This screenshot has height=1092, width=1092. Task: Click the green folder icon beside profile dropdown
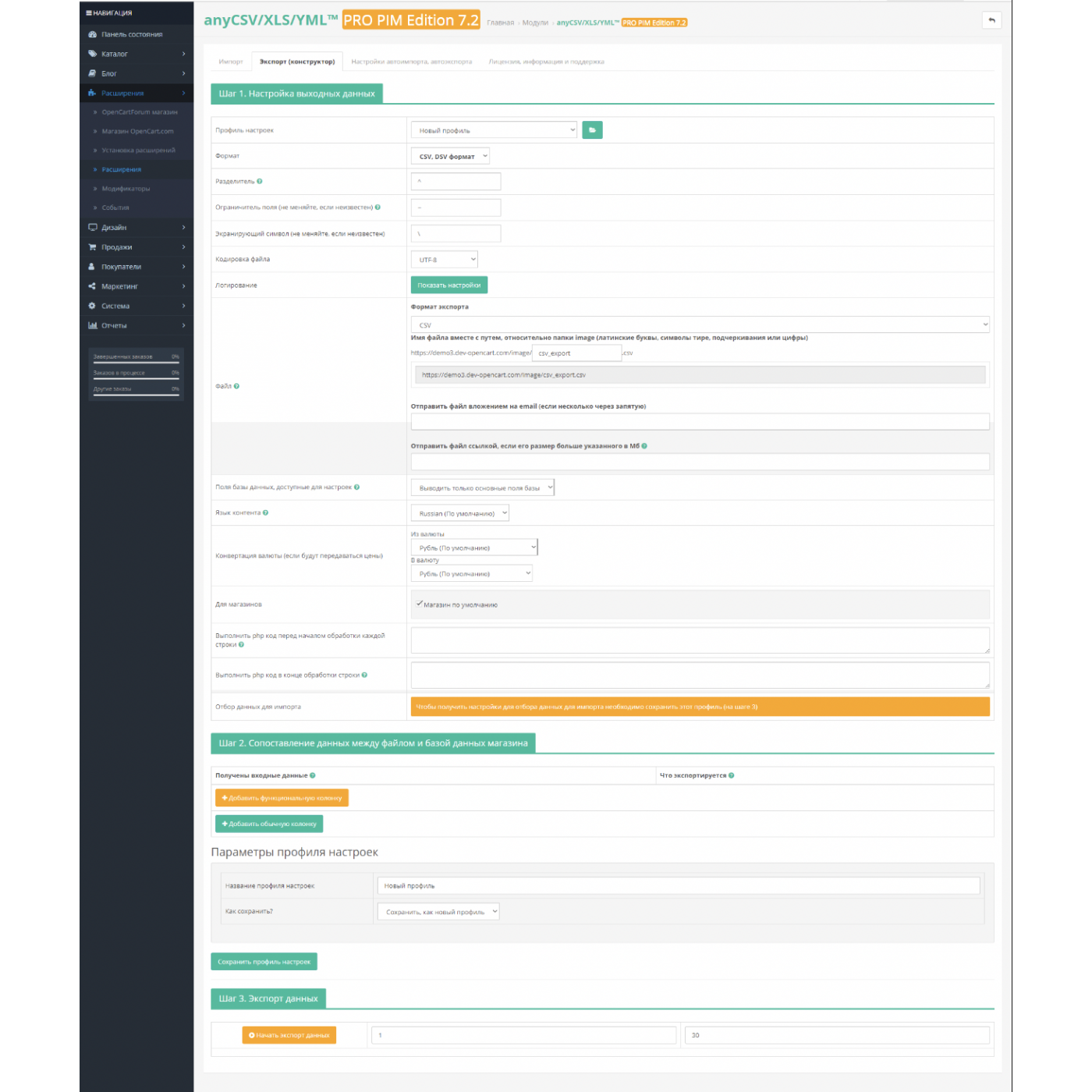(592, 130)
